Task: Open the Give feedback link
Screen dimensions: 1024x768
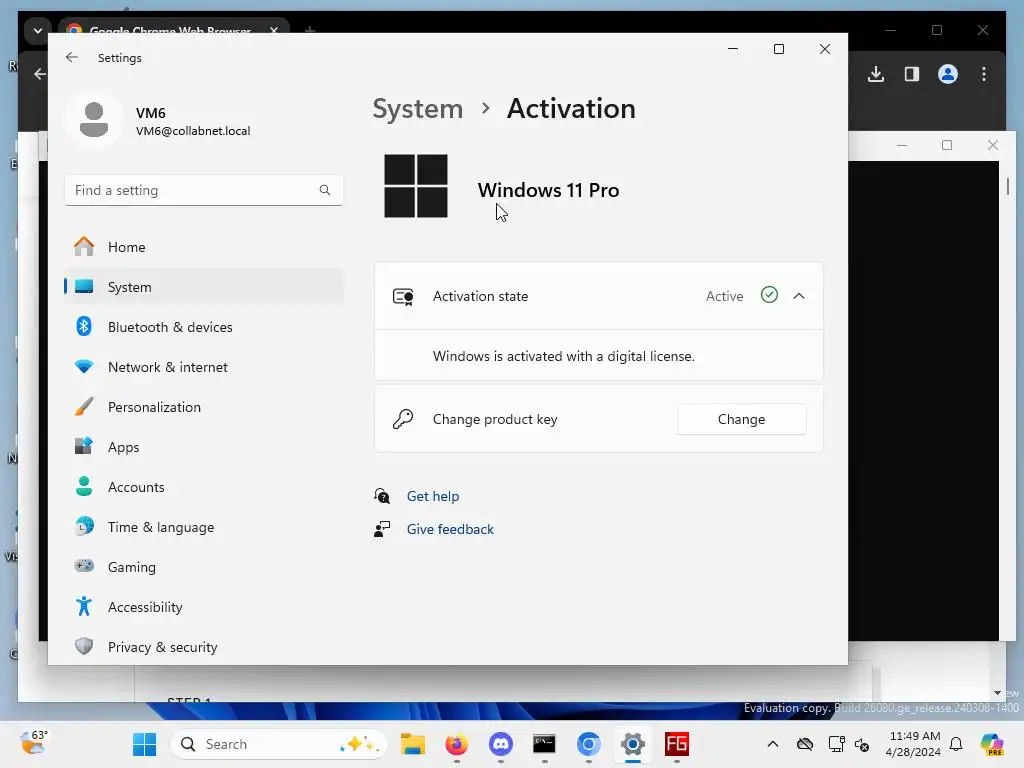Action: 450,529
